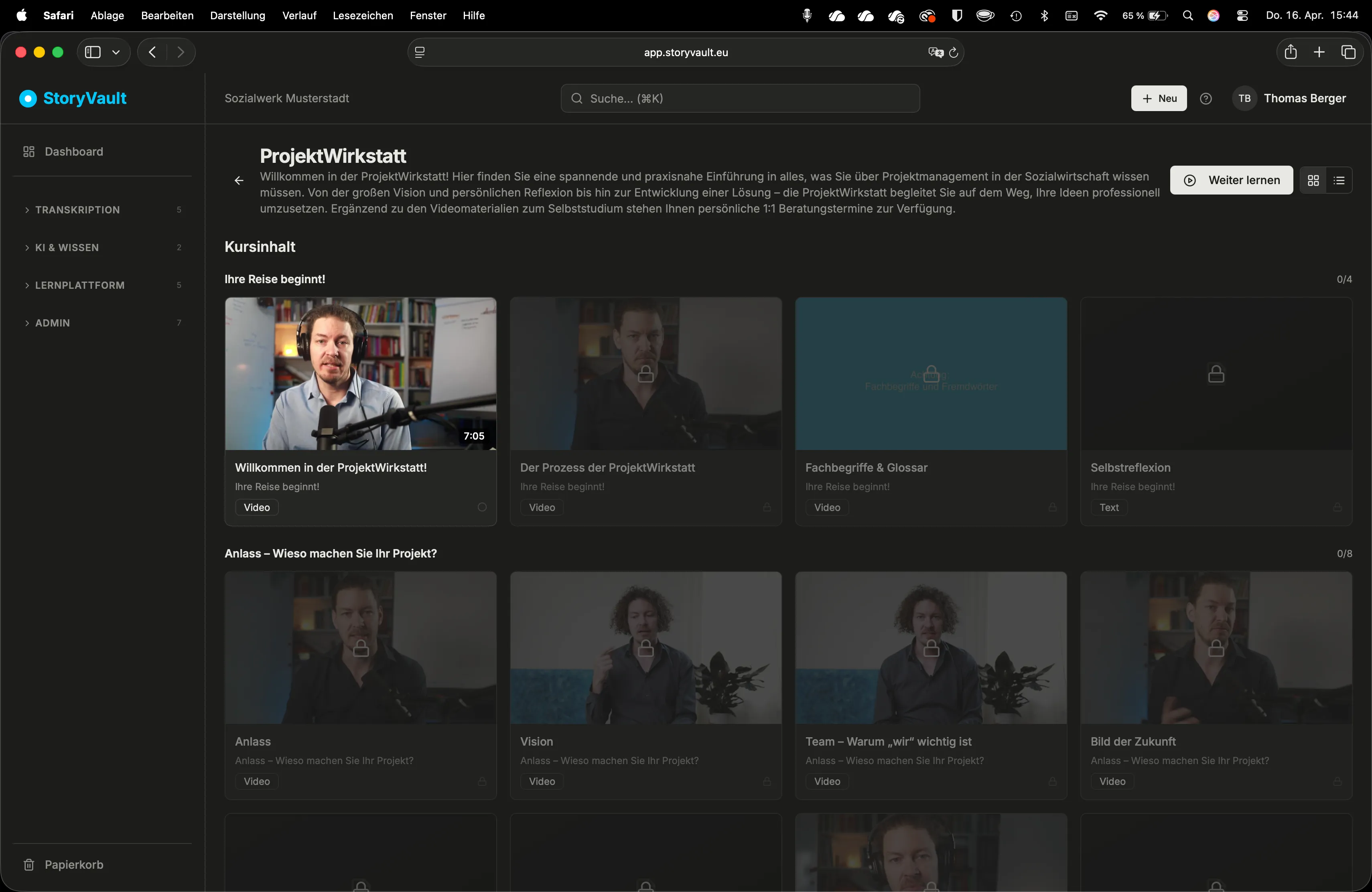The image size is (1372, 892).
Task: Click the Neu button
Action: [1159, 99]
